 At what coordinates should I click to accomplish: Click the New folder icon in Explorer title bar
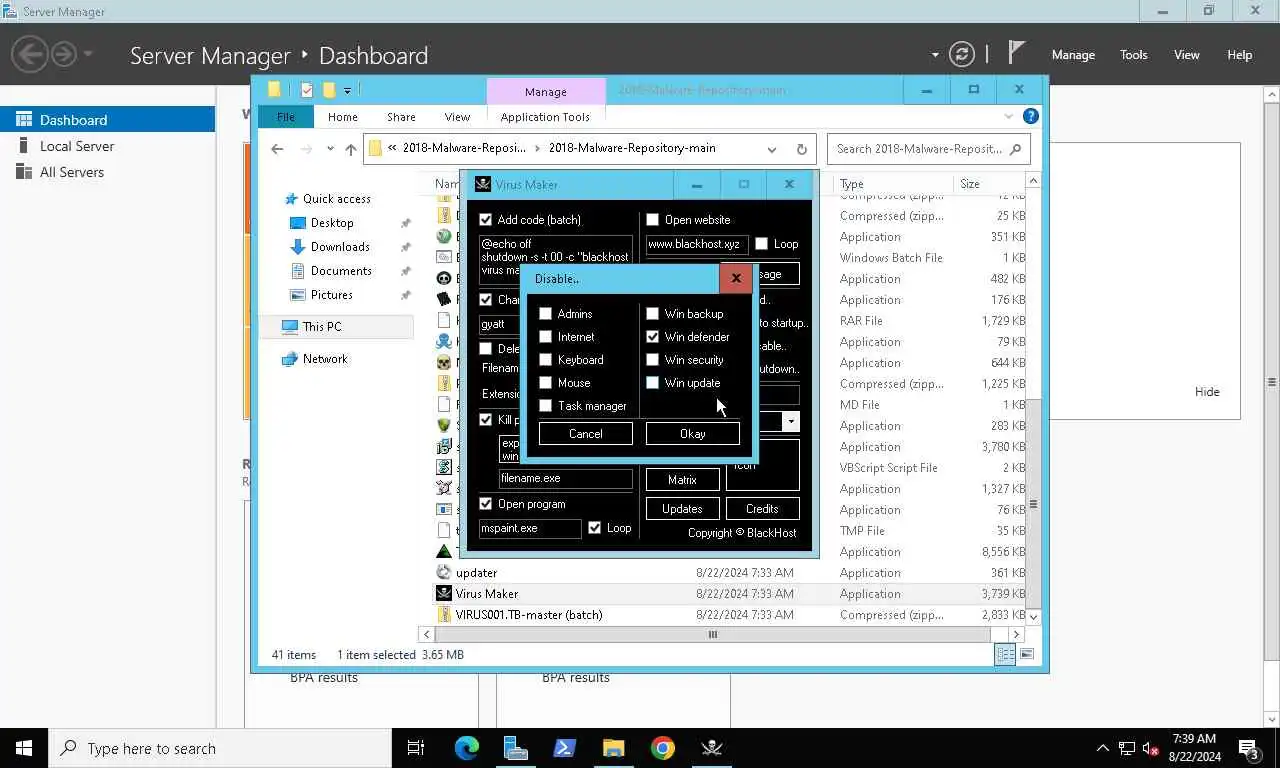[328, 90]
